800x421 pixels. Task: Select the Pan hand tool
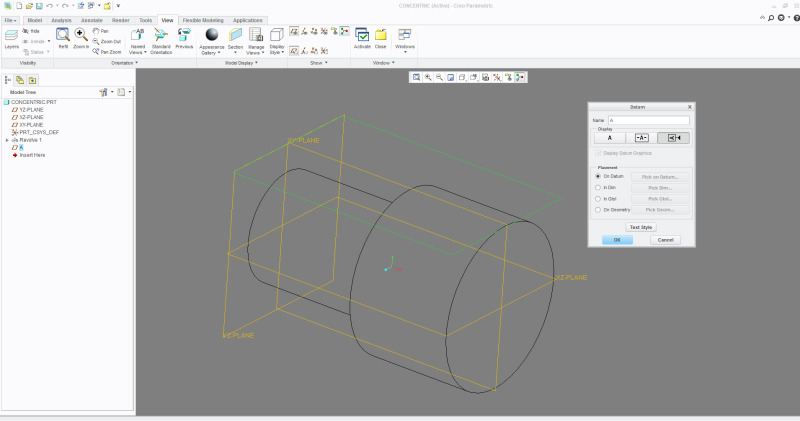pos(101,31)
